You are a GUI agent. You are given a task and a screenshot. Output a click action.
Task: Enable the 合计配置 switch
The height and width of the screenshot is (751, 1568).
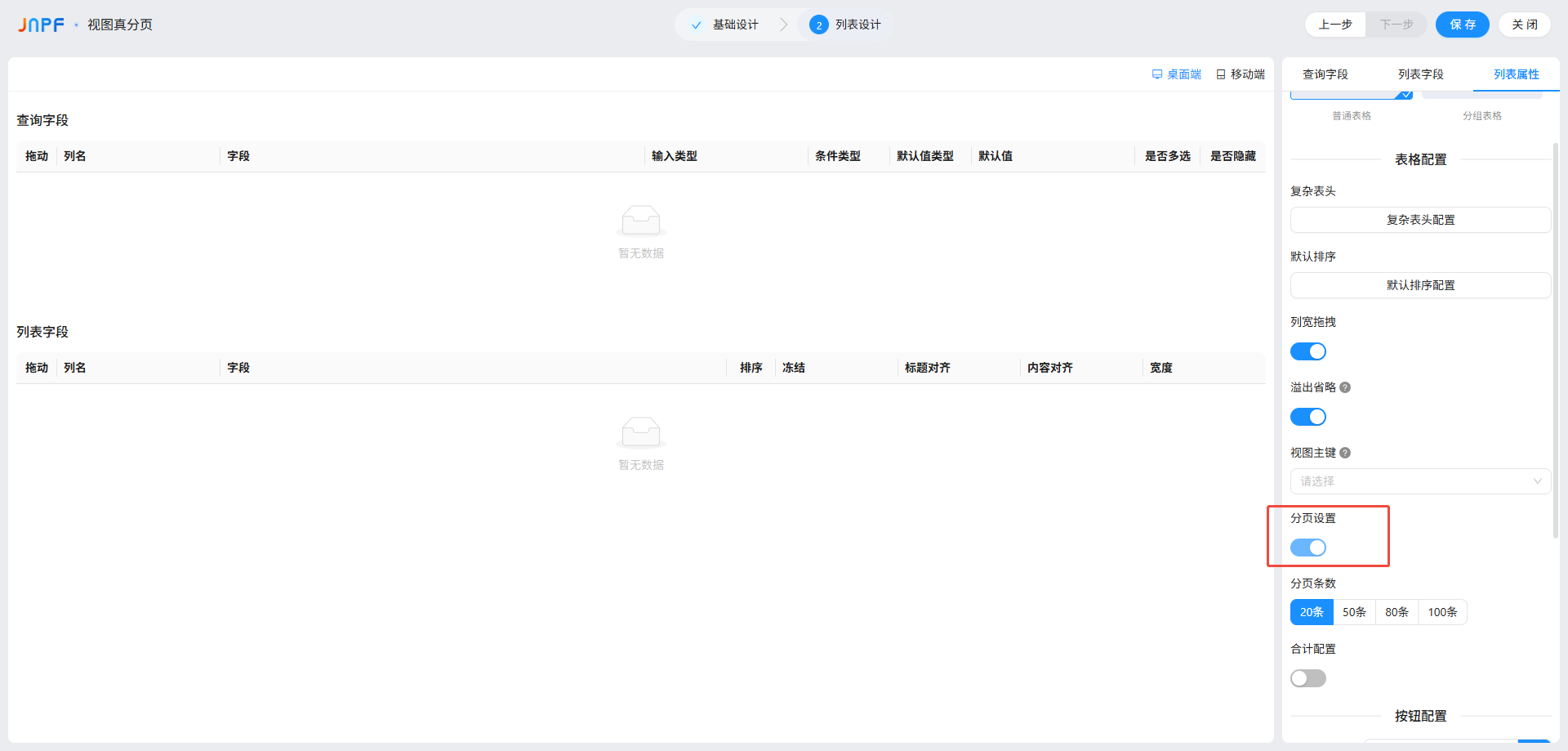pos(1307,678)
